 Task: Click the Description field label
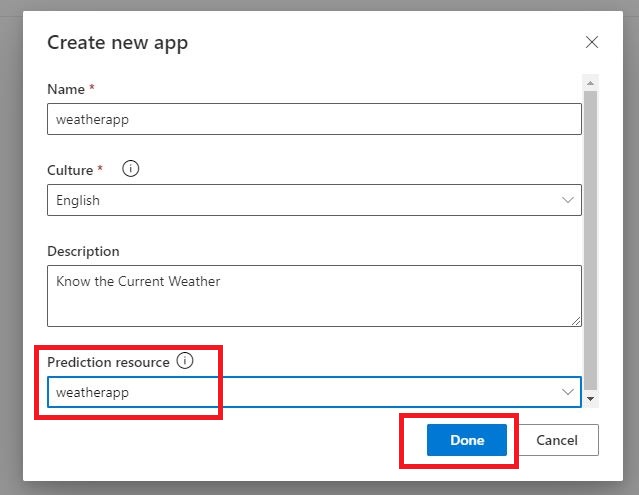coord(83,251)
